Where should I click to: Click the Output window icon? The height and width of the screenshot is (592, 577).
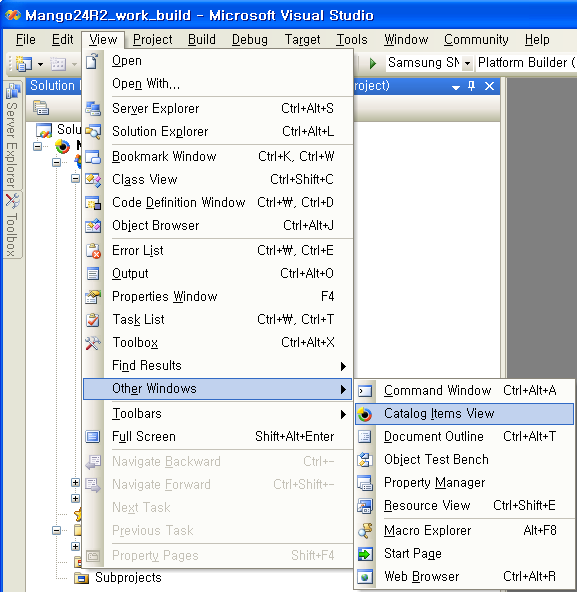tap(93, 273)
